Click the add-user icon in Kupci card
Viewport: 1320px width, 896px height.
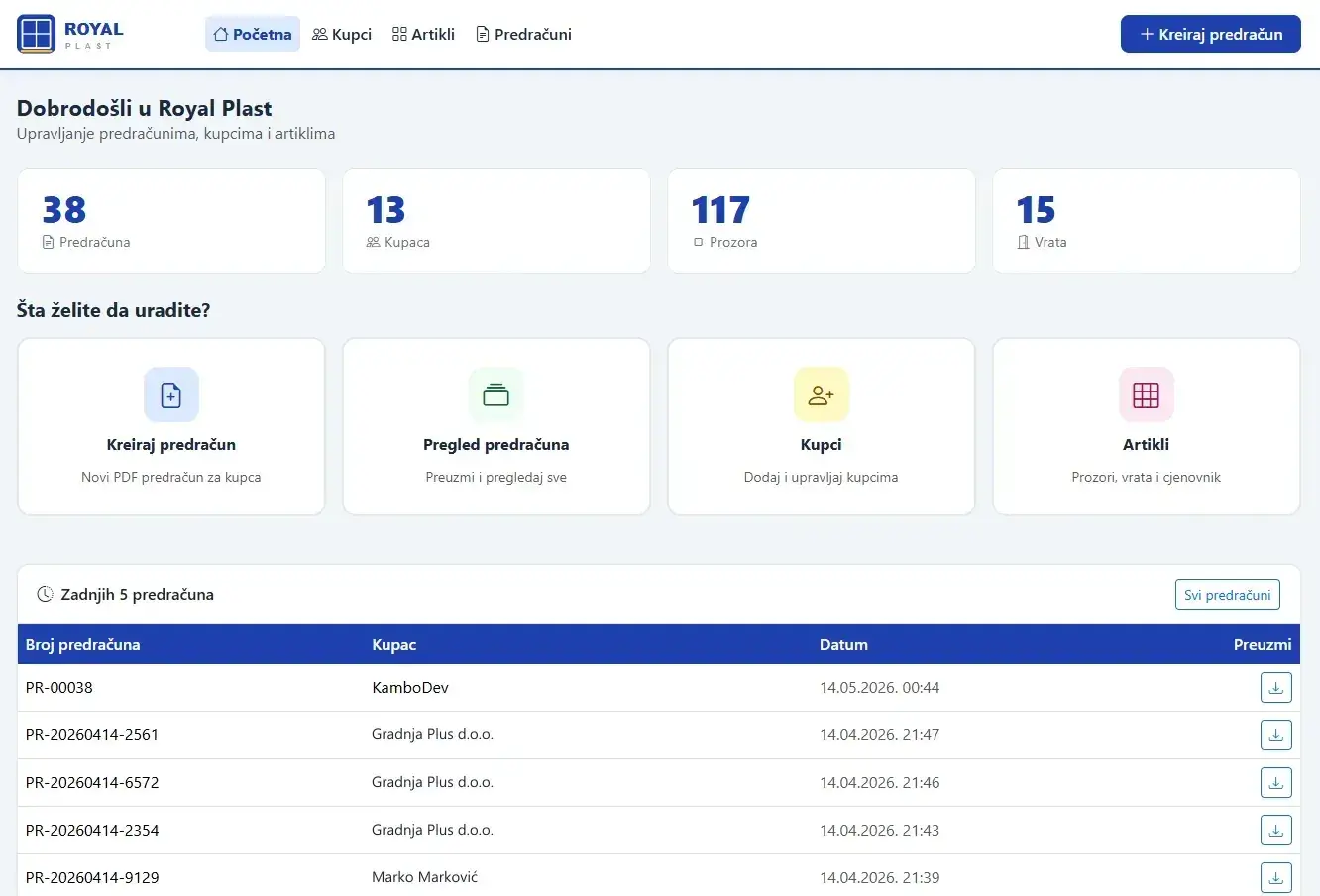(822, 394)
